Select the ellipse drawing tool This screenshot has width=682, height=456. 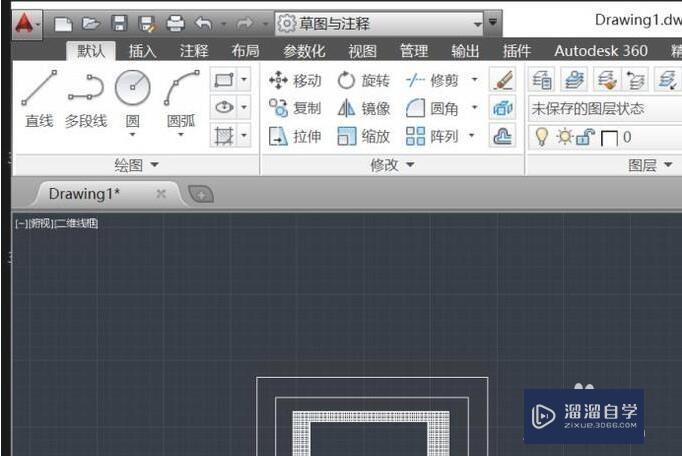(x=224, y=107)
